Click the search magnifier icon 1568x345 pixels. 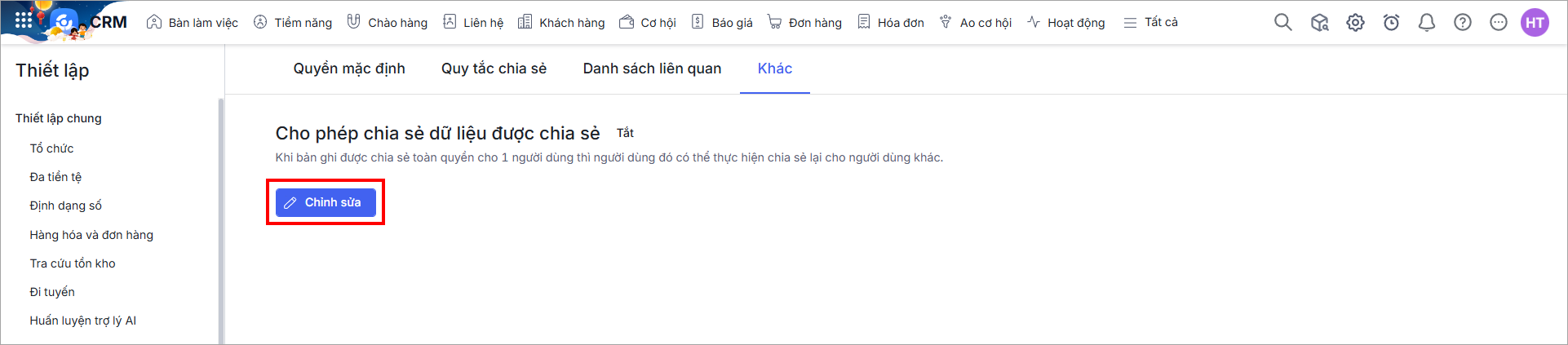(x=1283, y=23)
